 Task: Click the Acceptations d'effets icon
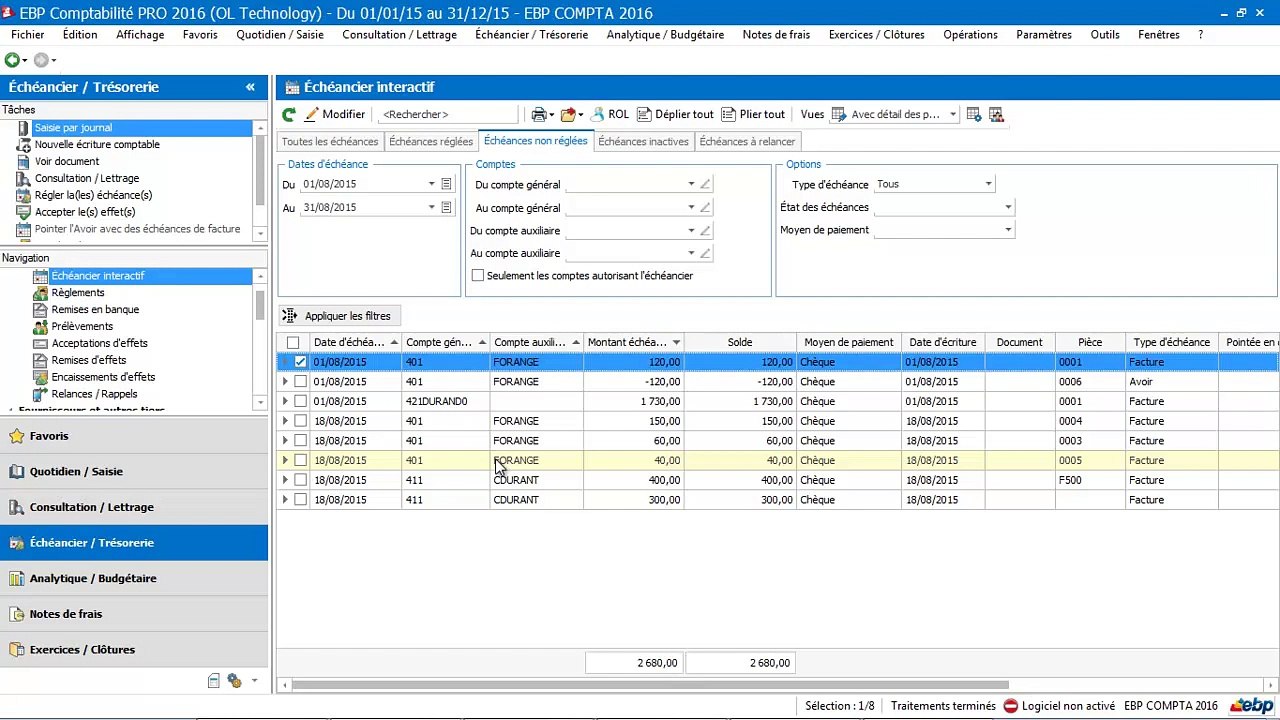(41, 344)
